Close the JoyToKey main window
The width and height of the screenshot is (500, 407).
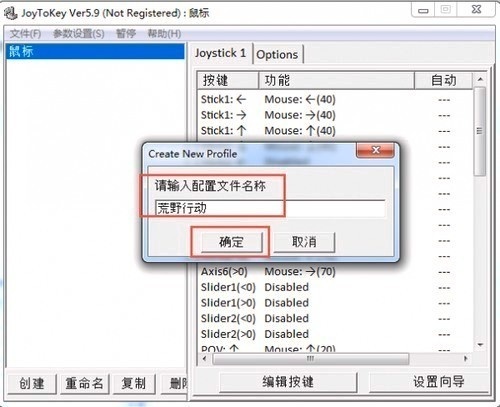[477, 9]
